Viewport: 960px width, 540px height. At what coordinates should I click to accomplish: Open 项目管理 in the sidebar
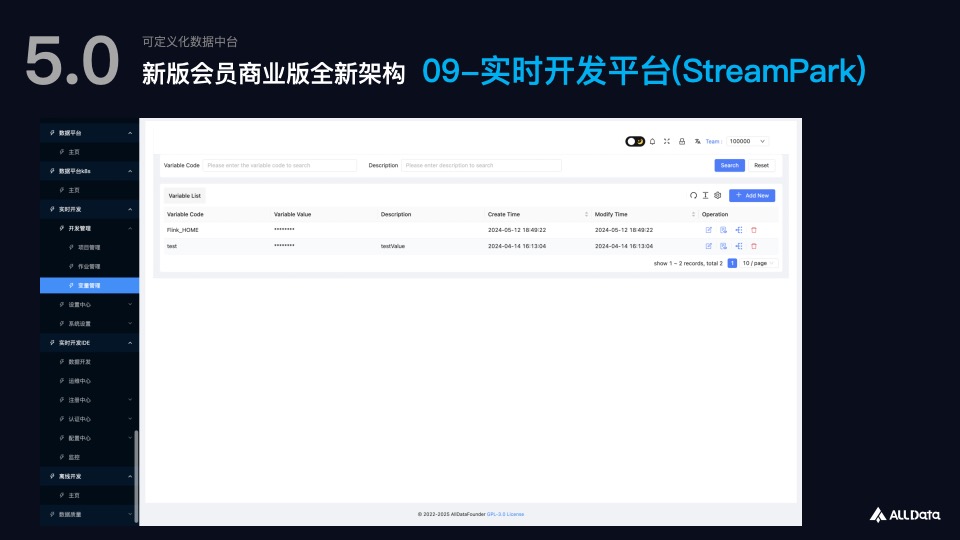(89, 247)
